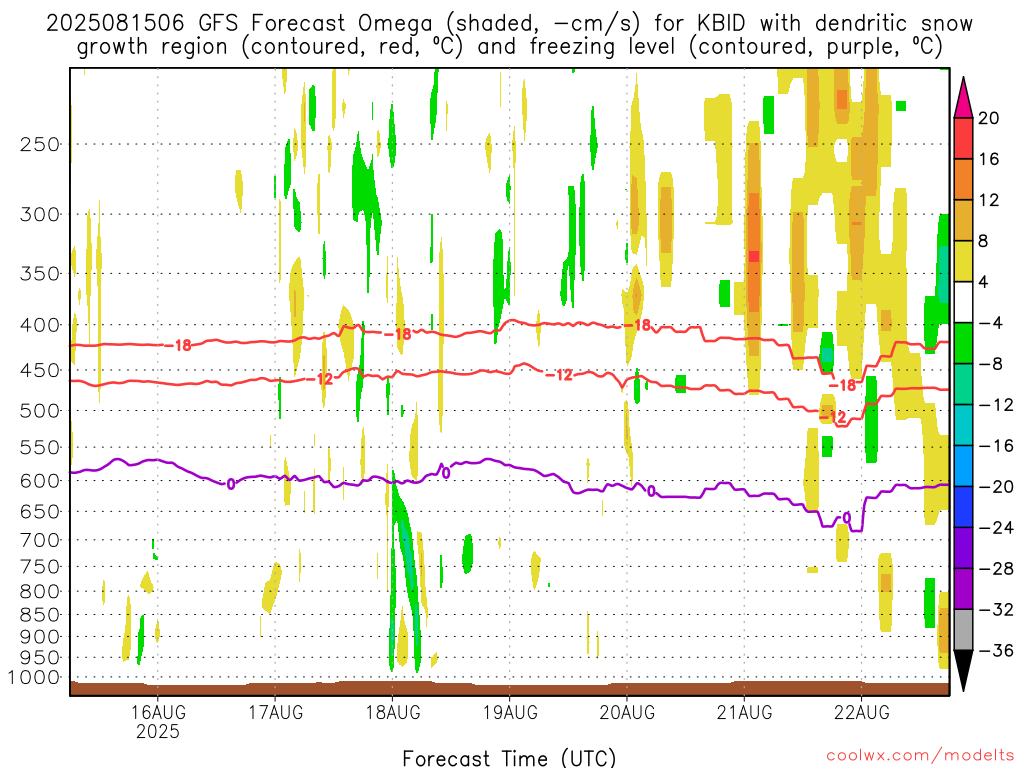Click the 900 pressure level label
1024x768 pixels.
(40, 637)
